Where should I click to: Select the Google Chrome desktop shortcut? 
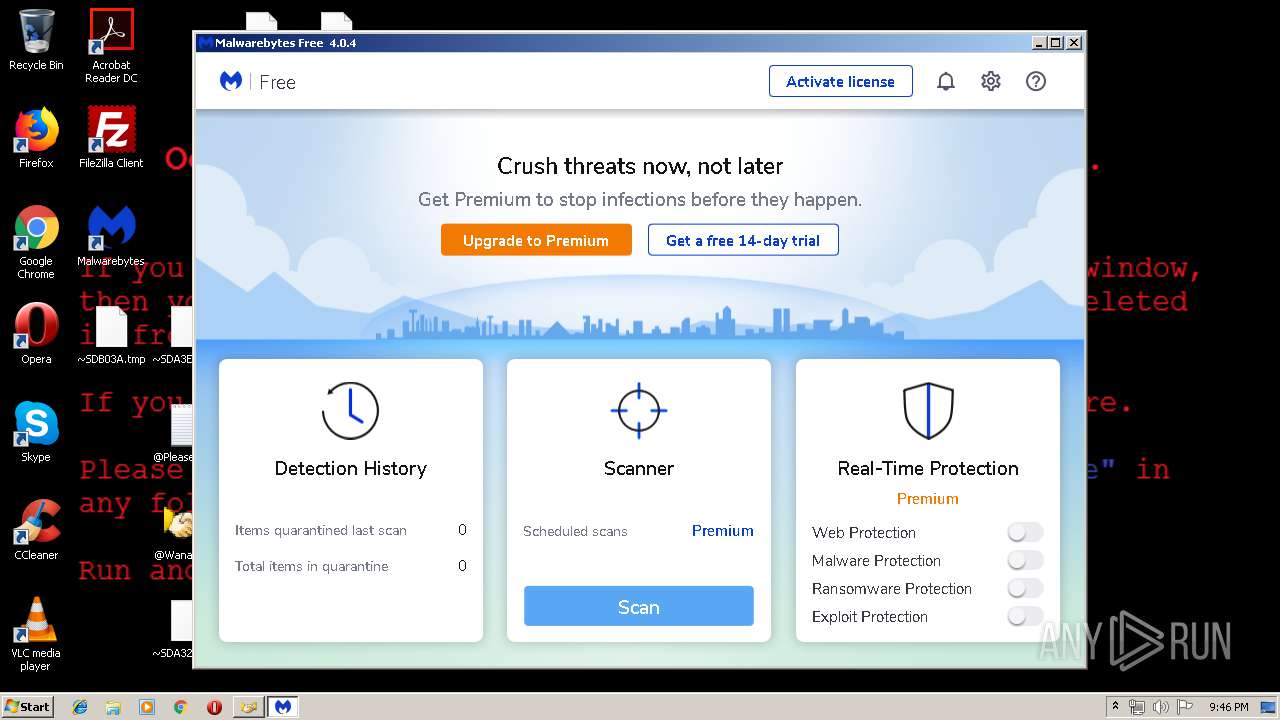pos(36,242)
